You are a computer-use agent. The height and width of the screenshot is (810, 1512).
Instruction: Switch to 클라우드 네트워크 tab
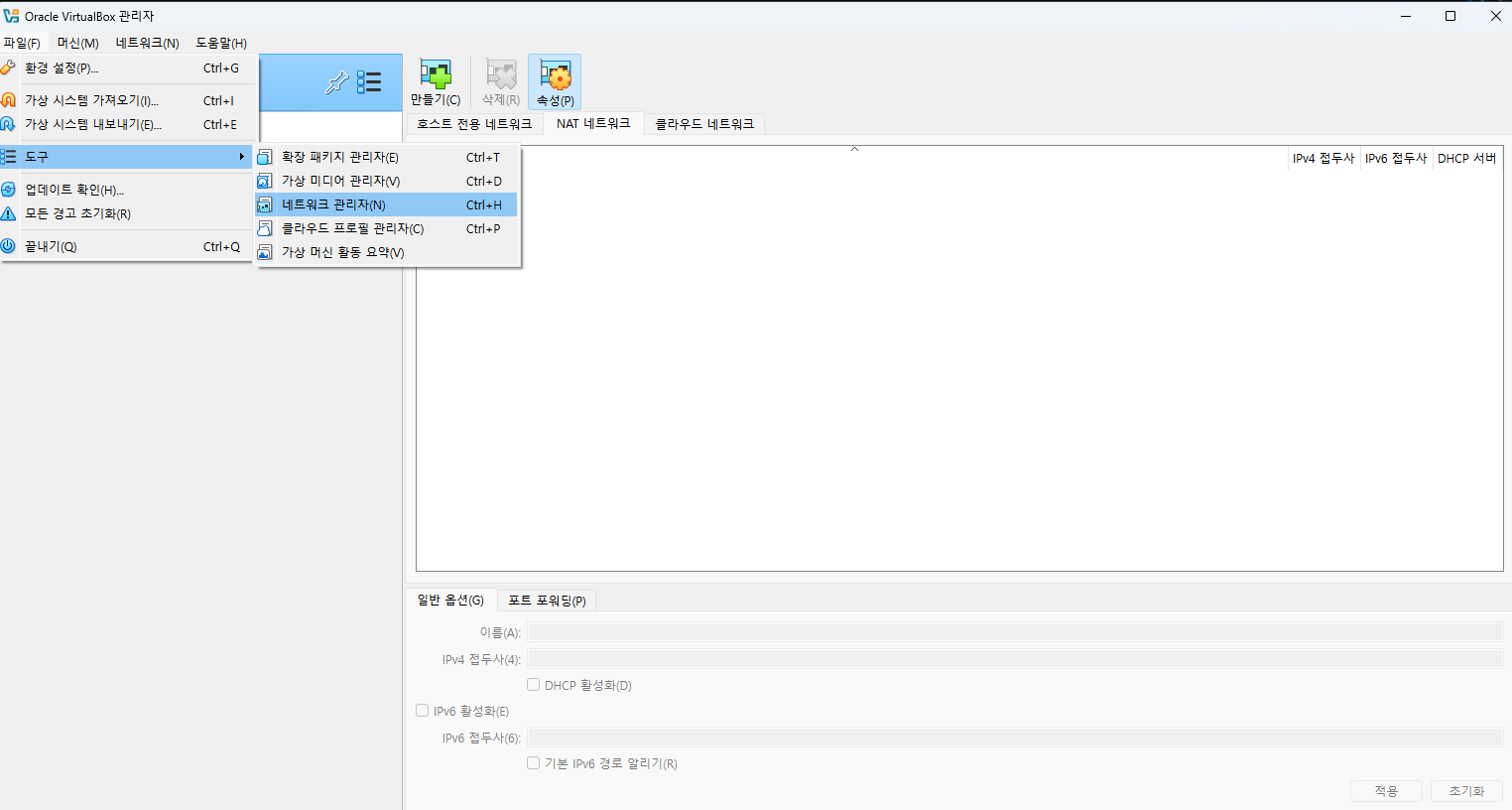click(x=704, y=124)
